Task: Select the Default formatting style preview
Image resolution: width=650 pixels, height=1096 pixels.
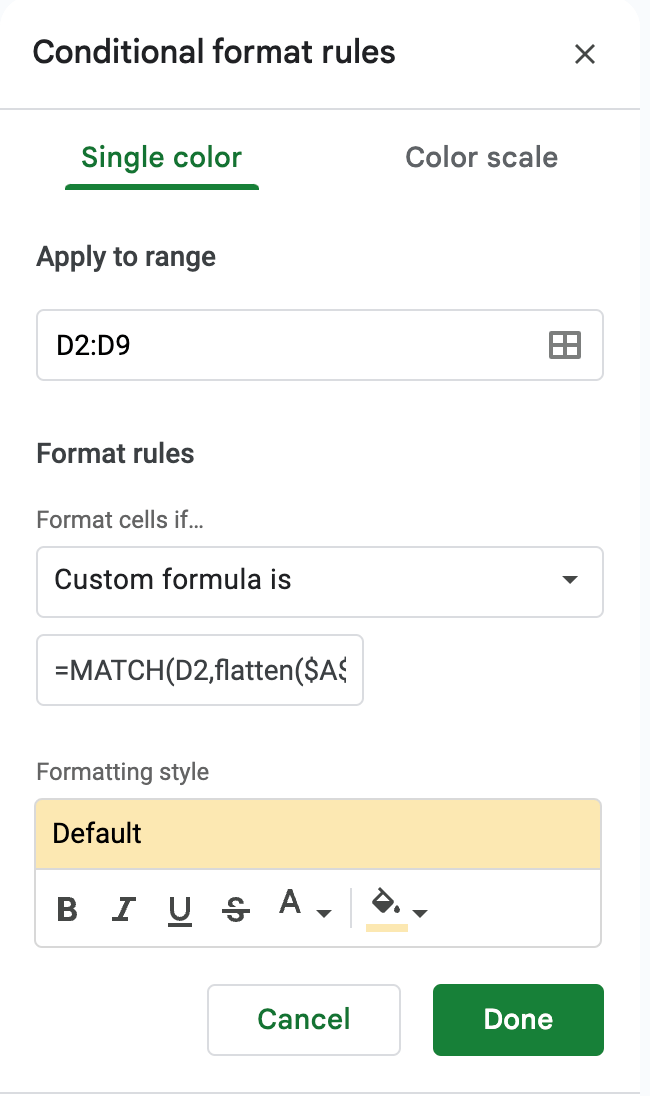Action: click(x=318, y=834)
